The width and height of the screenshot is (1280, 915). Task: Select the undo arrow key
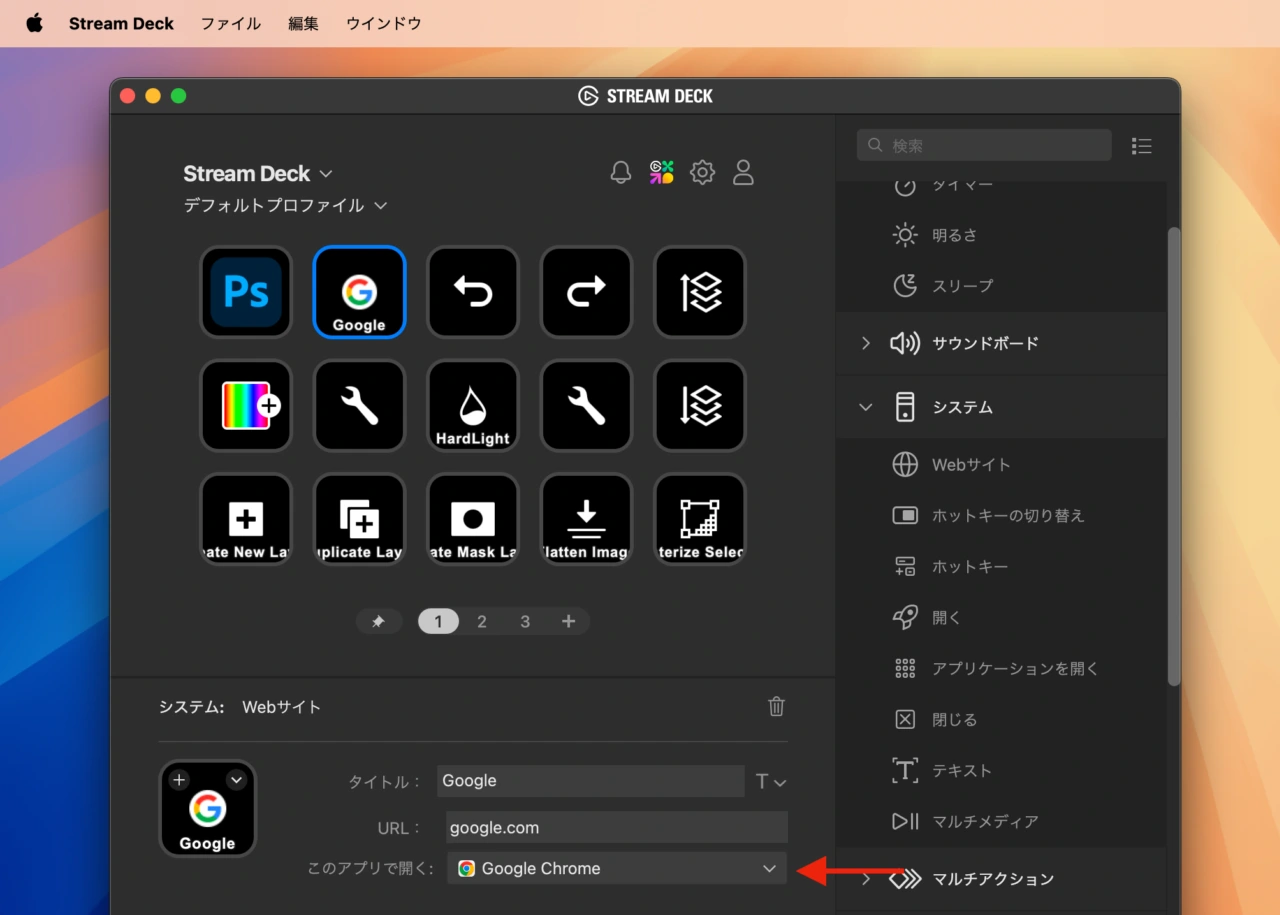(472, 292)
